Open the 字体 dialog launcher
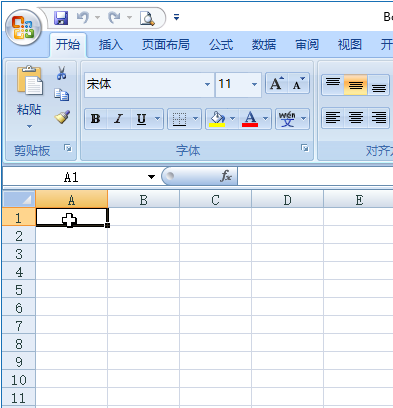The width and height of the screenshot is (393, 408). pyautogui.click(x=305, y=148)
